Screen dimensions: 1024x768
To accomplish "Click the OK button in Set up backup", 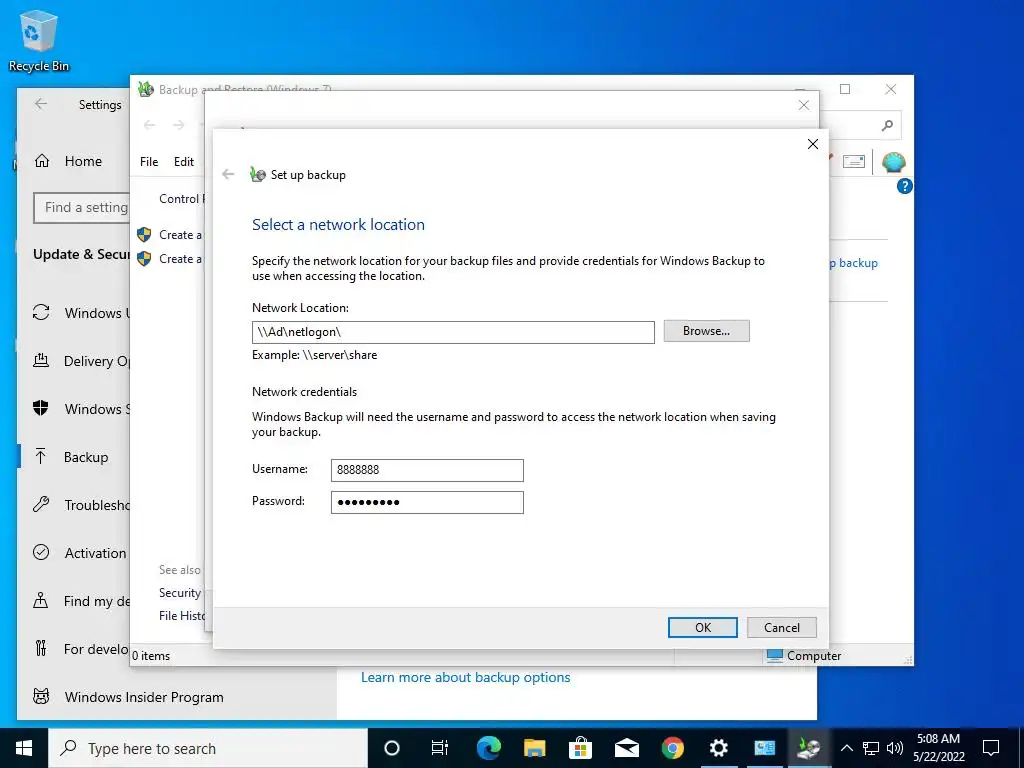I will [703, 628].
